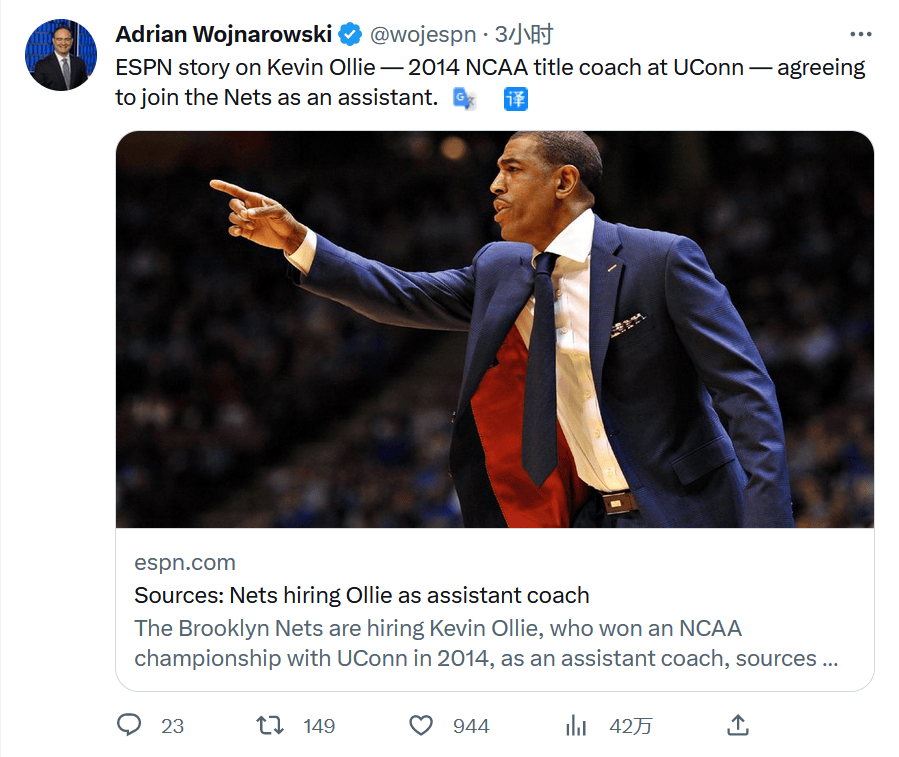The height and width of the screenshot is (757, 899).
Task: Click the 42万 view count
Action: point(630,726)
